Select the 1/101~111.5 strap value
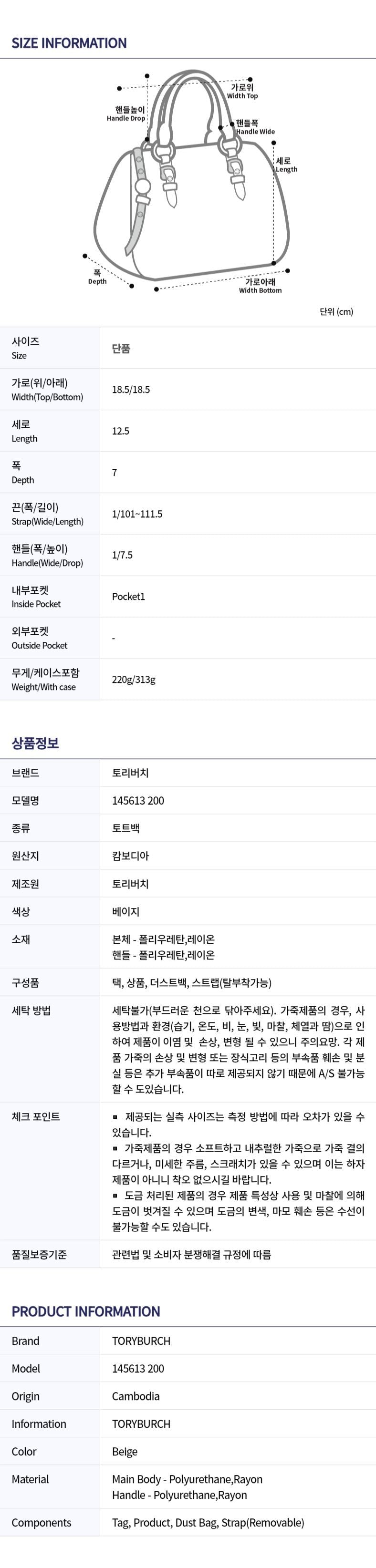Screen dimensions: 376x1568 tap(137, 514)
